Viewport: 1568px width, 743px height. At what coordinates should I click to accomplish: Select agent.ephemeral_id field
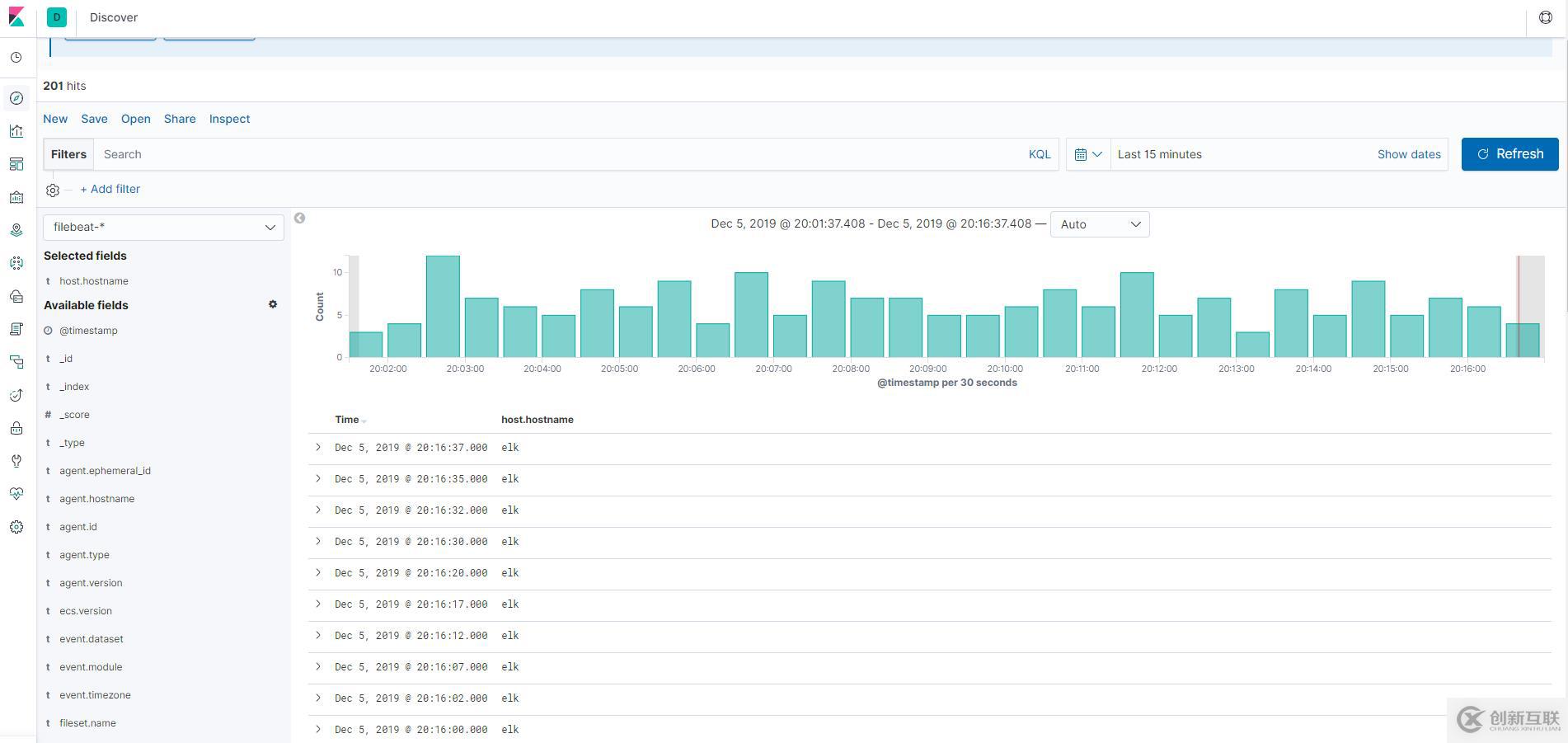[105, 471]
